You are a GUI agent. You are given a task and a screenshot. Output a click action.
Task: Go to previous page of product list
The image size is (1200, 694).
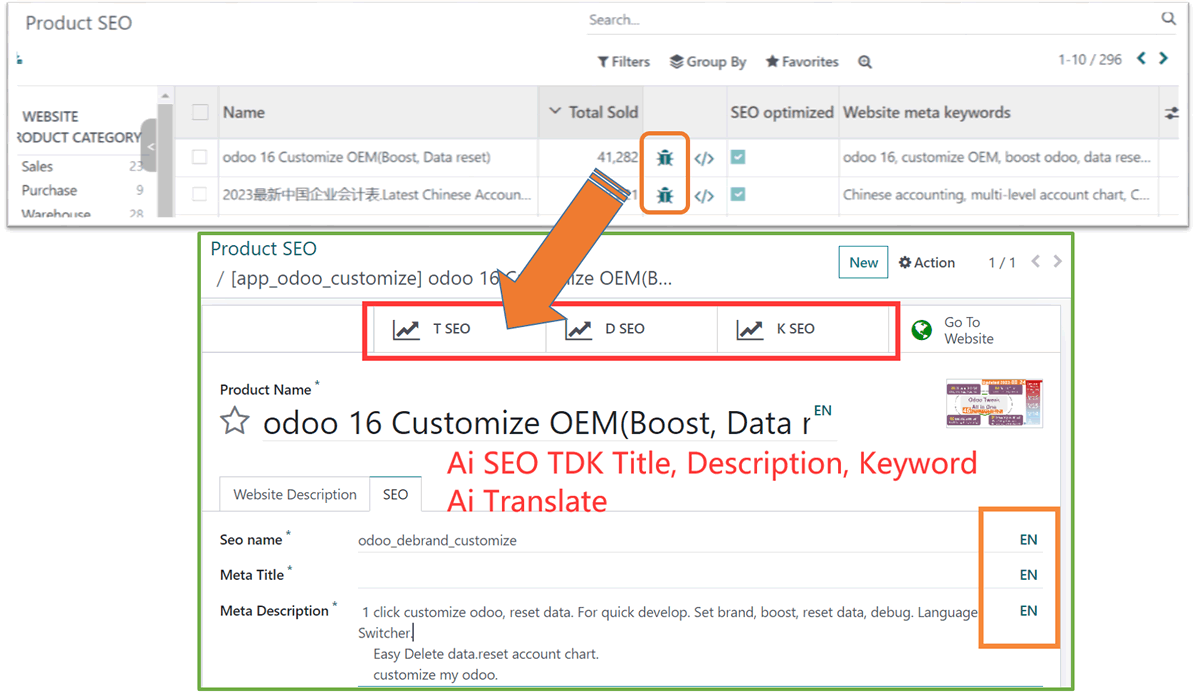(1141, 59)
